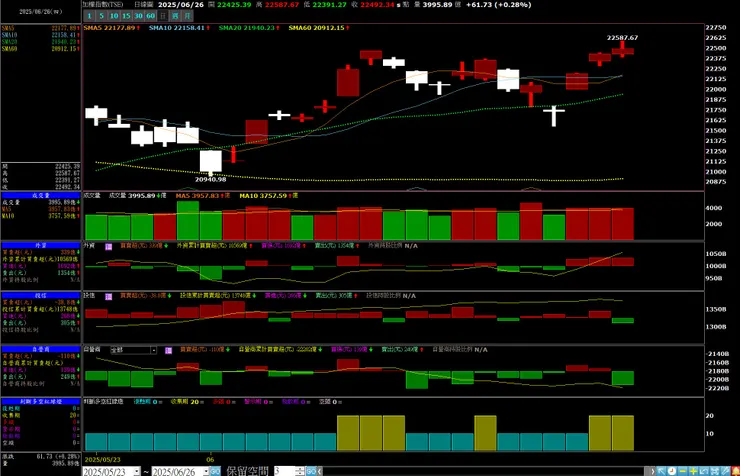Switch to the 1-minute timeframe
The height and width of the screenshot is (476, 740).
click(x=89, y=16)
